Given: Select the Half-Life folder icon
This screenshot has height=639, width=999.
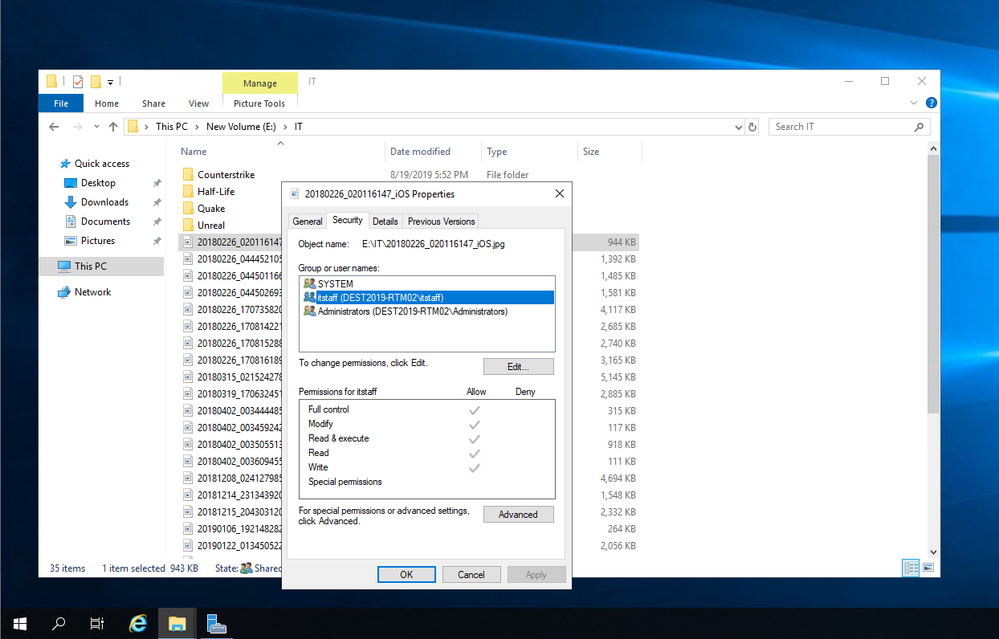Looking at the screenshot, I should pyautogui.click(x=188, y=191).
